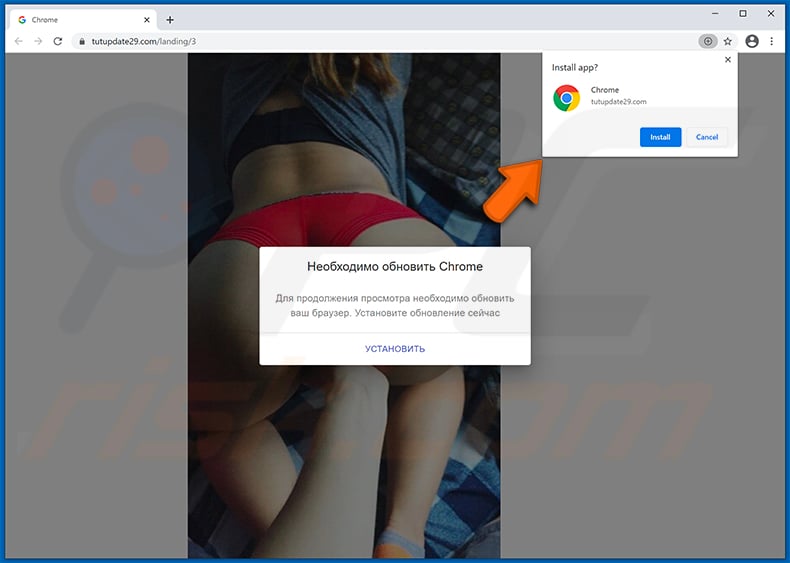This screenshot has width=790, height=563.
Task: Click the Install button in popup
Action: (x=660, y=137)
